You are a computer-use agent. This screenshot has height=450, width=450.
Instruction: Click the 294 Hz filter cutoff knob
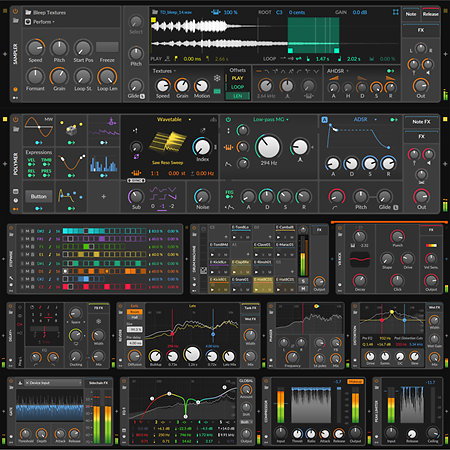pos(269,147)
